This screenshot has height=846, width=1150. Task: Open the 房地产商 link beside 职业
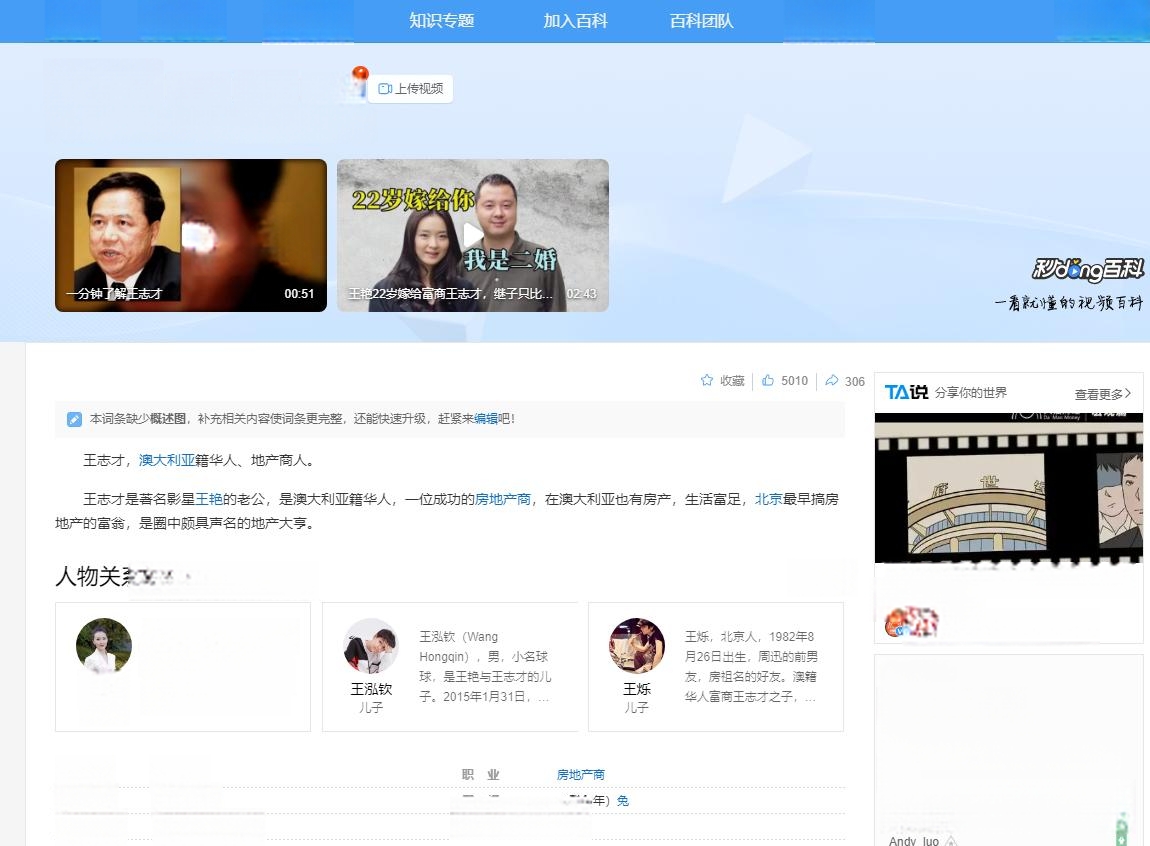click(x=581, y=775)
